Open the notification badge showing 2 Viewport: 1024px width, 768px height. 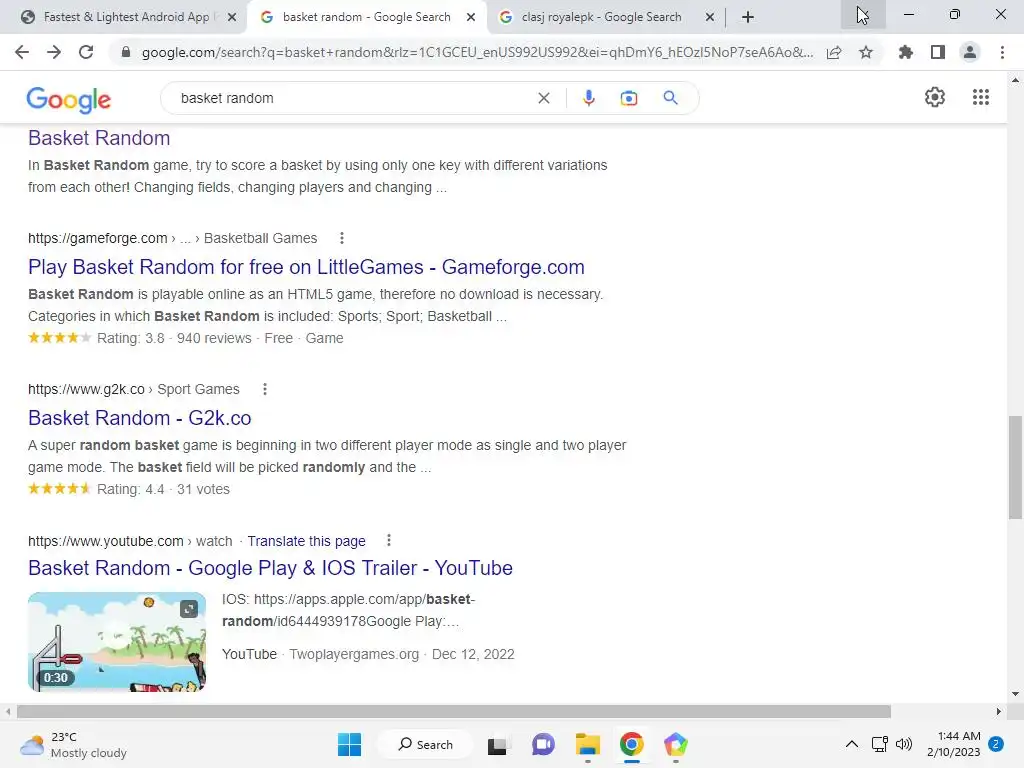coord(996,744)
